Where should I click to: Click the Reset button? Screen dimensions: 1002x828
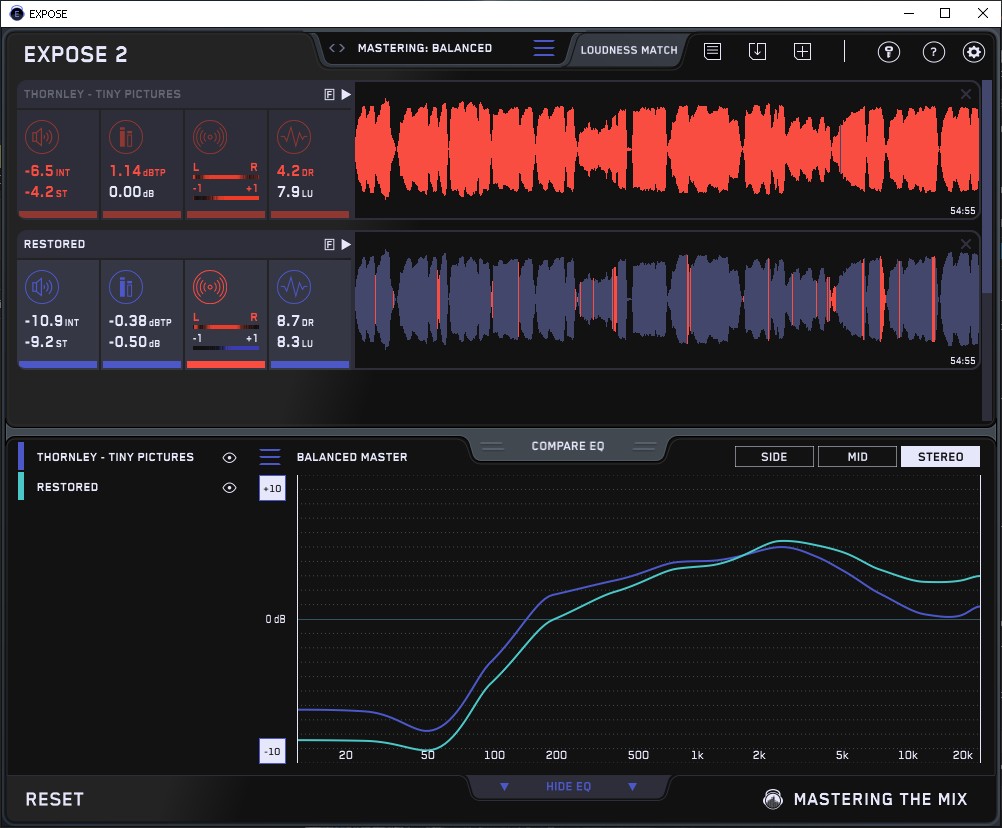[55, 799]
